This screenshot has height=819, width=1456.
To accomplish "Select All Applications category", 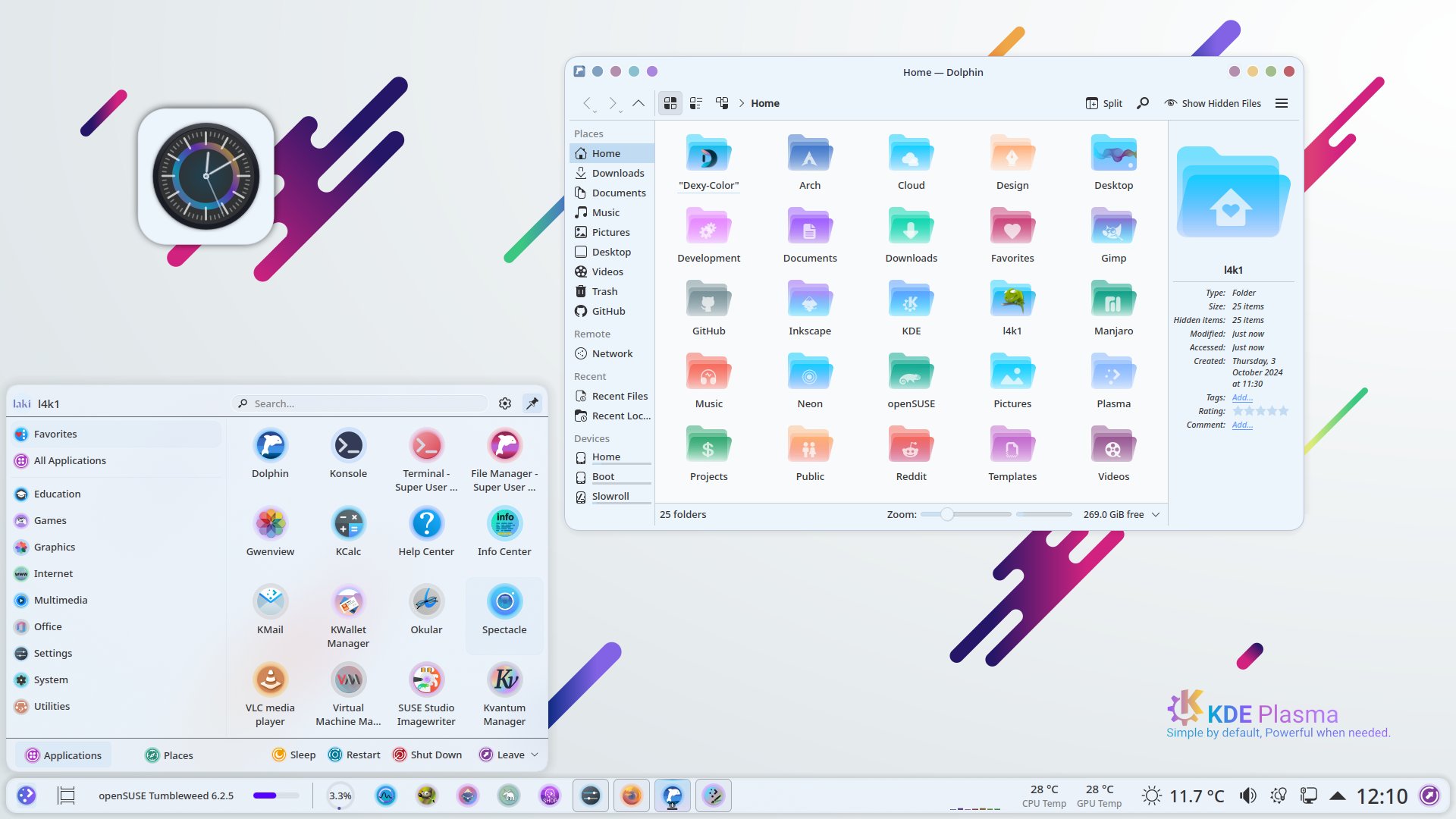I will point(118,460).
